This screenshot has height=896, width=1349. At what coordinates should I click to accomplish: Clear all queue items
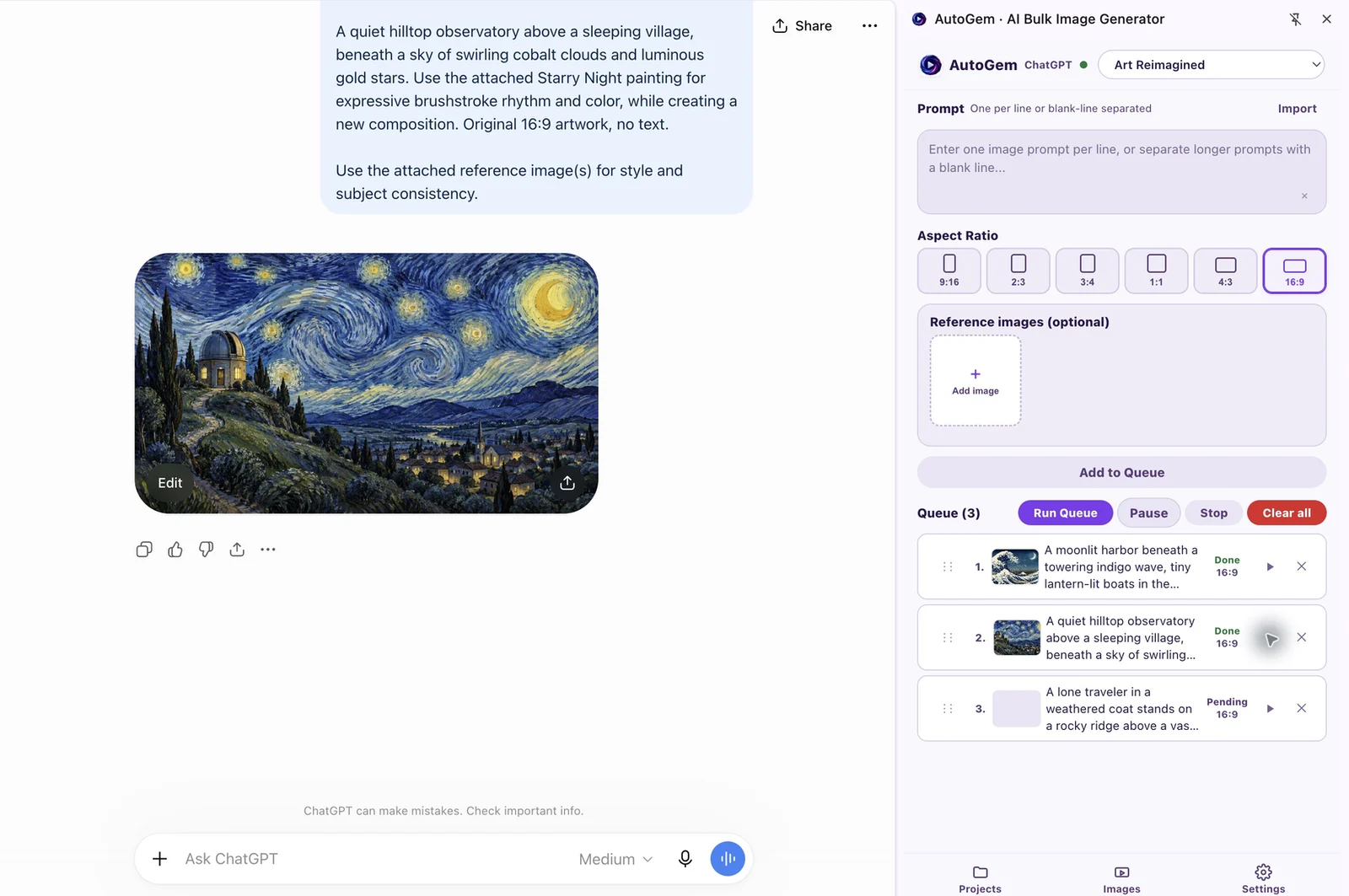coord(1287,512)
